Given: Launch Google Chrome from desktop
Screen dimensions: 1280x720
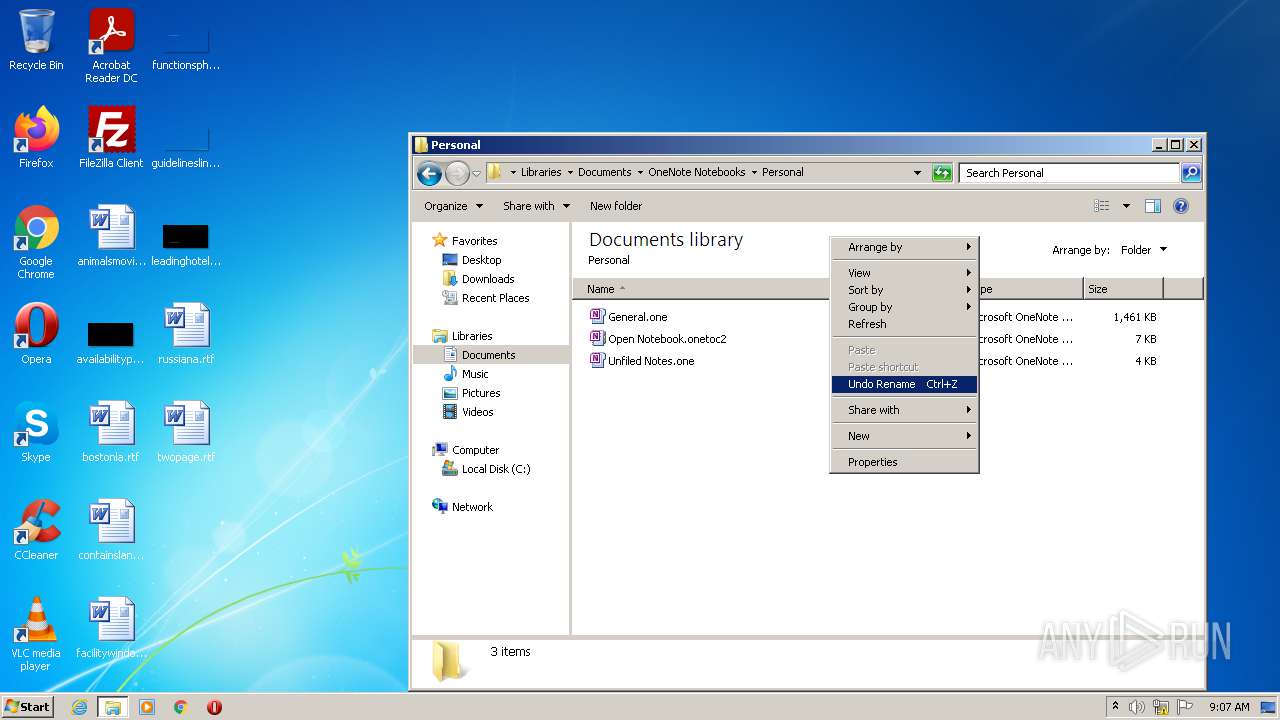Looking at the screenshot, I should point(36,241).
